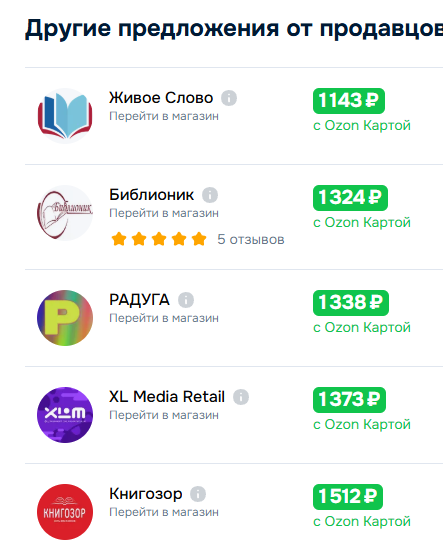The height and width of the screenshot is (545, 443).
Task: Follow Перейти в магазин under РАДУГА
Action: [x=164, y=318]
